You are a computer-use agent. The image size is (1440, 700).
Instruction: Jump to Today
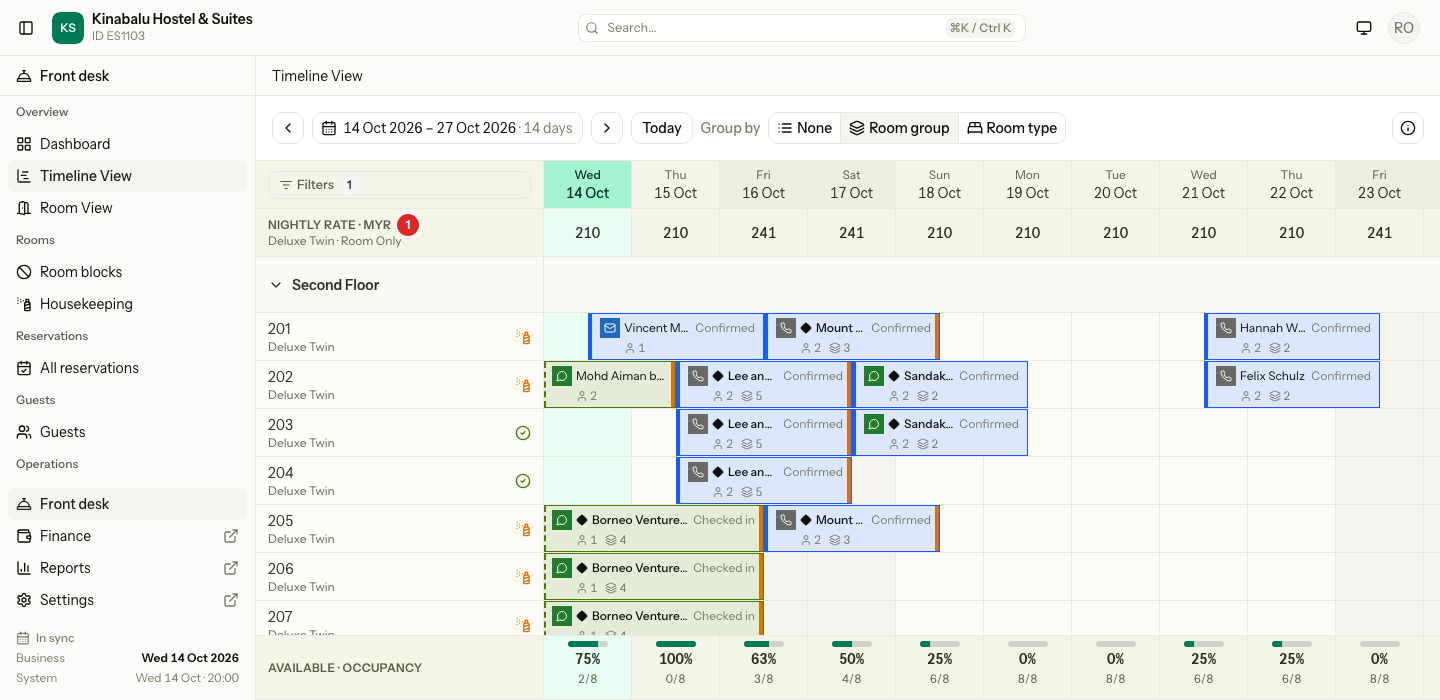point(662,128)
